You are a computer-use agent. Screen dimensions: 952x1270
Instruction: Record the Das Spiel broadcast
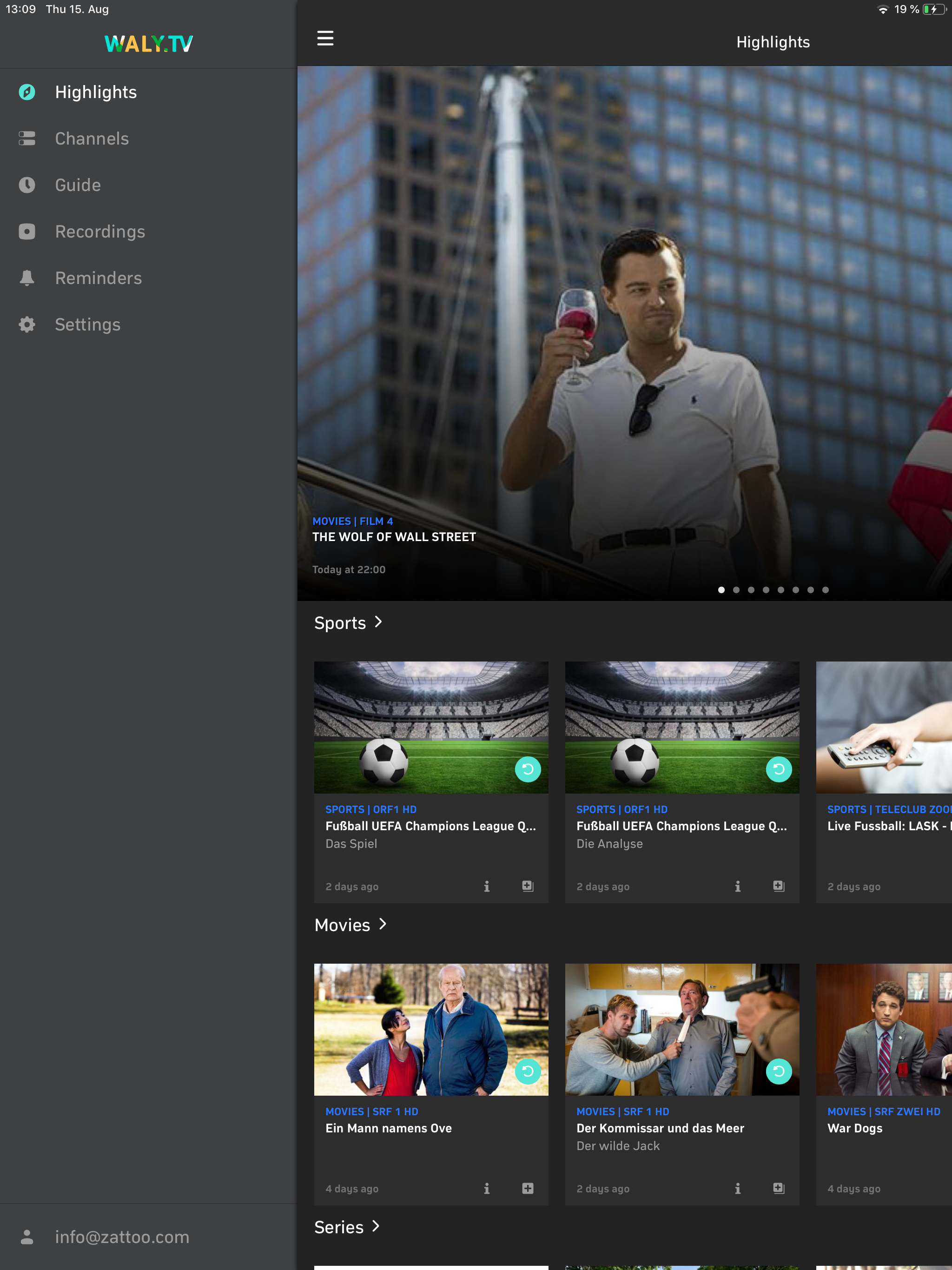click(528, 886)
